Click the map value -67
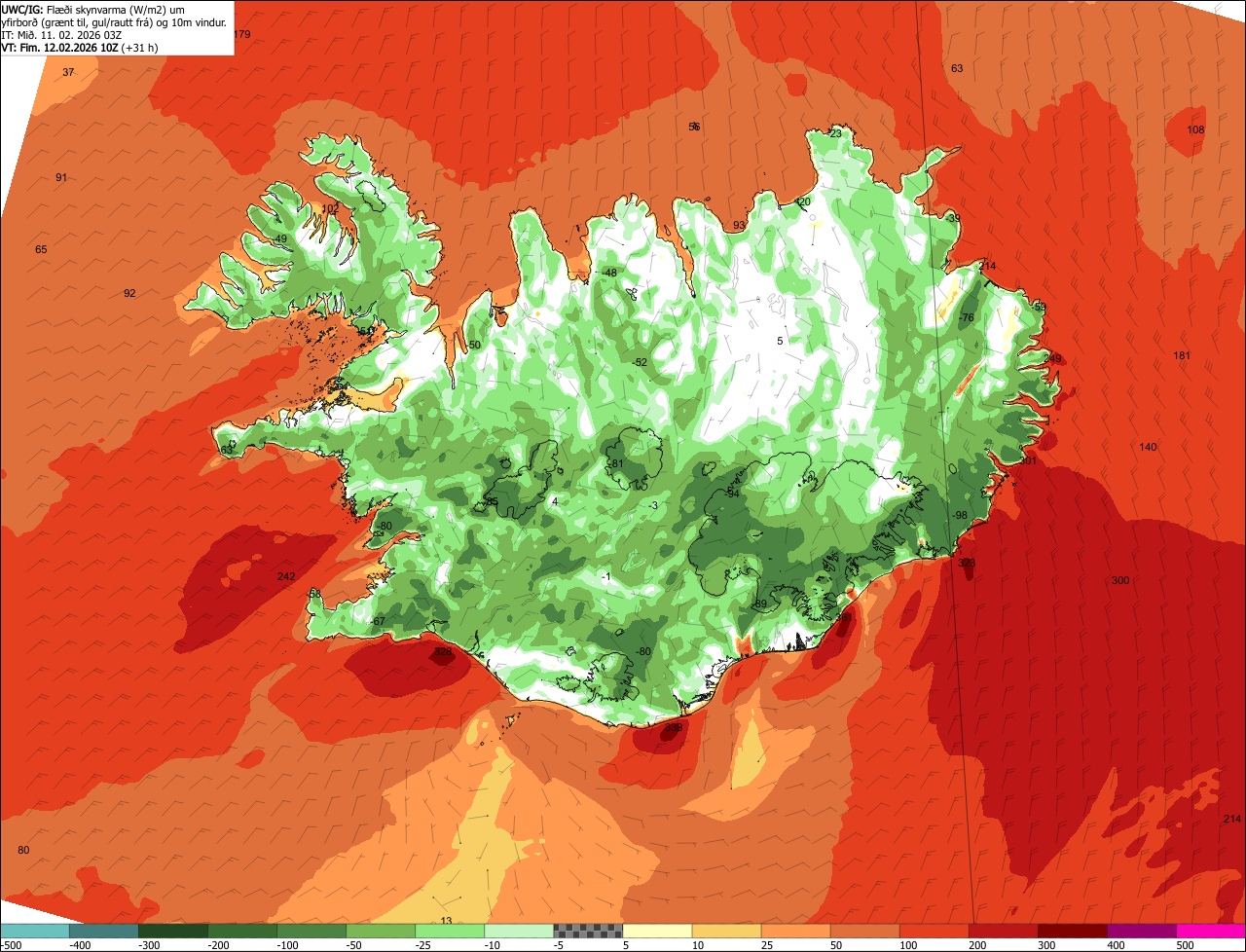The width and height of the screenshot is (1246, 952). [x=378, y=621]
